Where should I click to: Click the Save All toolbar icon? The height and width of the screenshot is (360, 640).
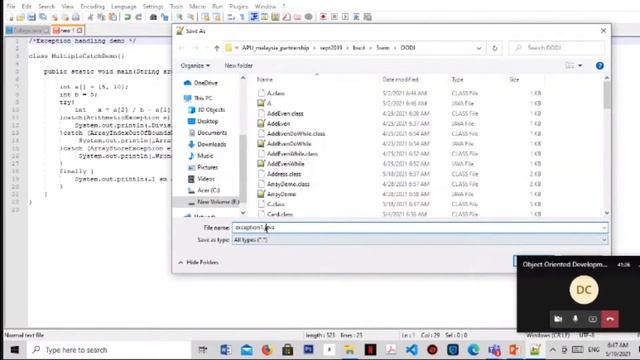click(42, 17)
